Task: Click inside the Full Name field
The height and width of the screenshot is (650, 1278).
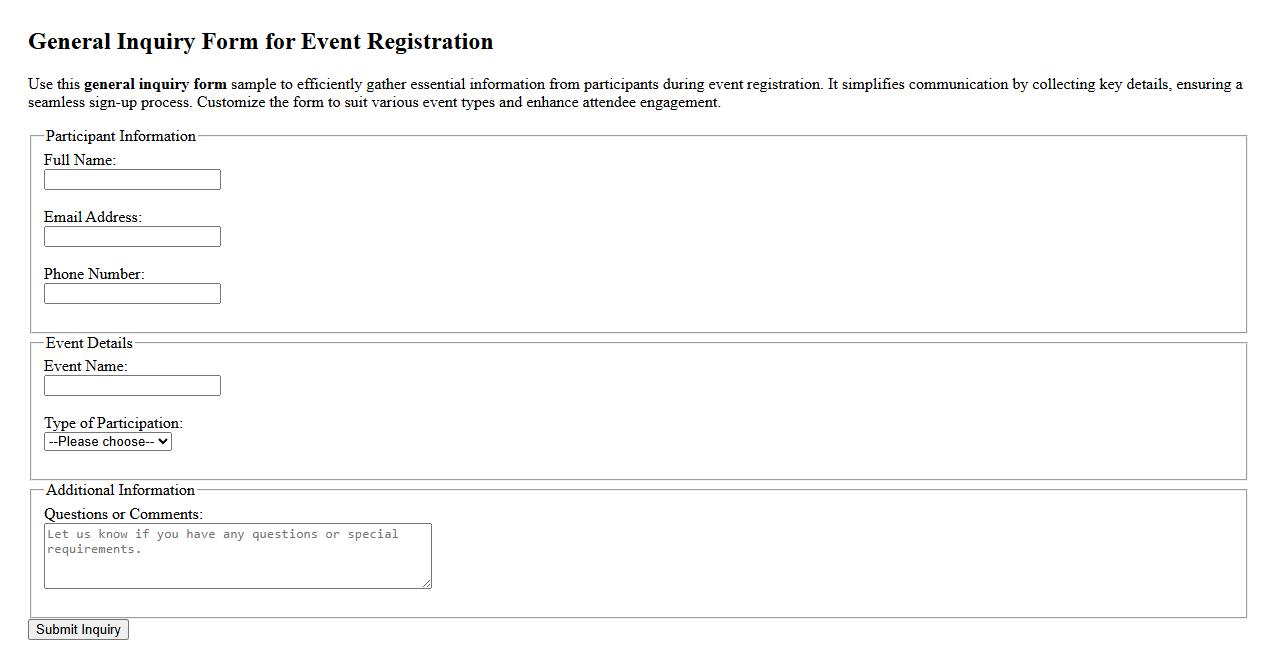Action: 131,179
